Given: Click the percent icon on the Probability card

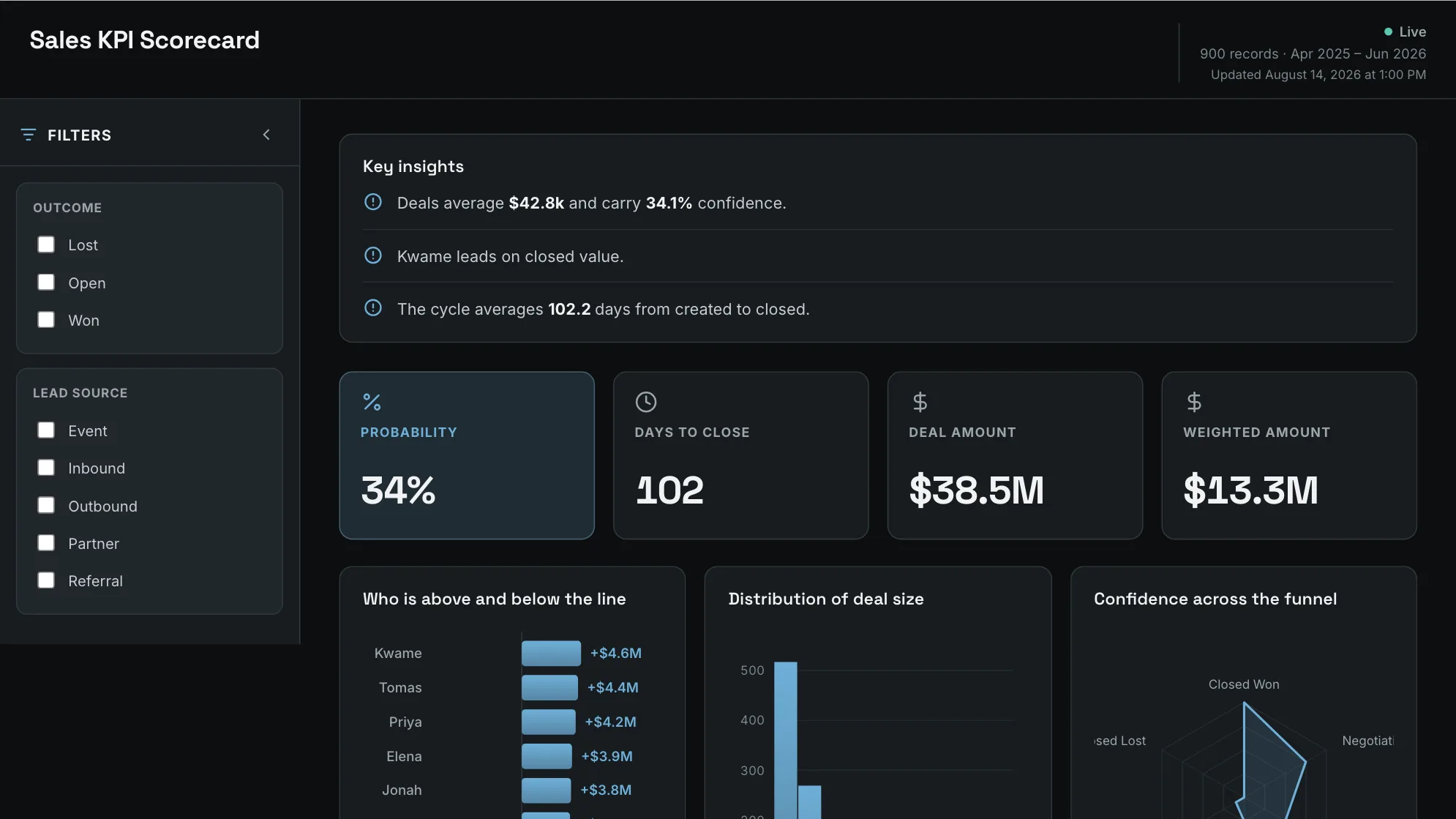Looking at the screenshot, I should (x=372, y=402).
